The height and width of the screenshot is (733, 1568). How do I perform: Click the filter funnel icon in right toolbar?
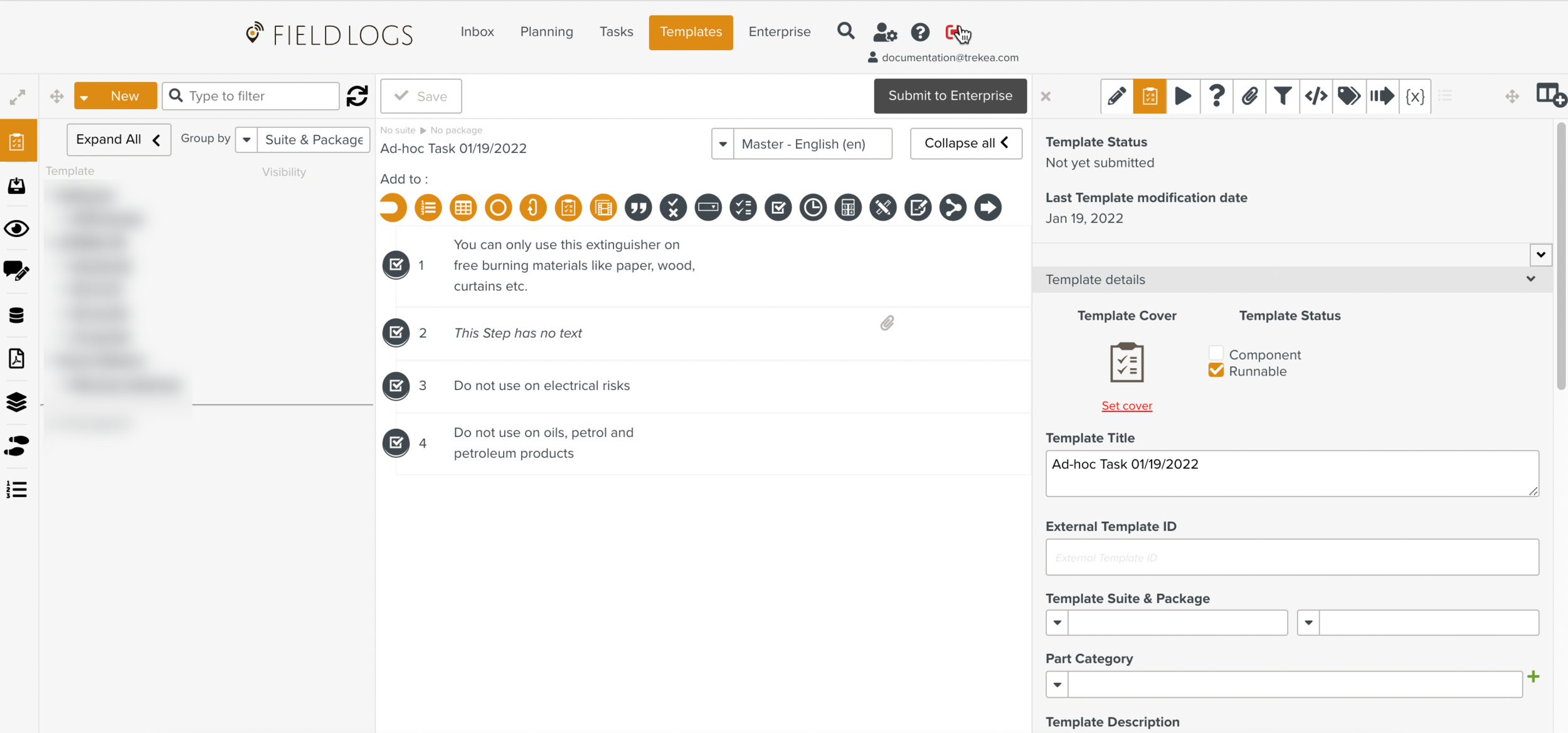[1282, 96]
